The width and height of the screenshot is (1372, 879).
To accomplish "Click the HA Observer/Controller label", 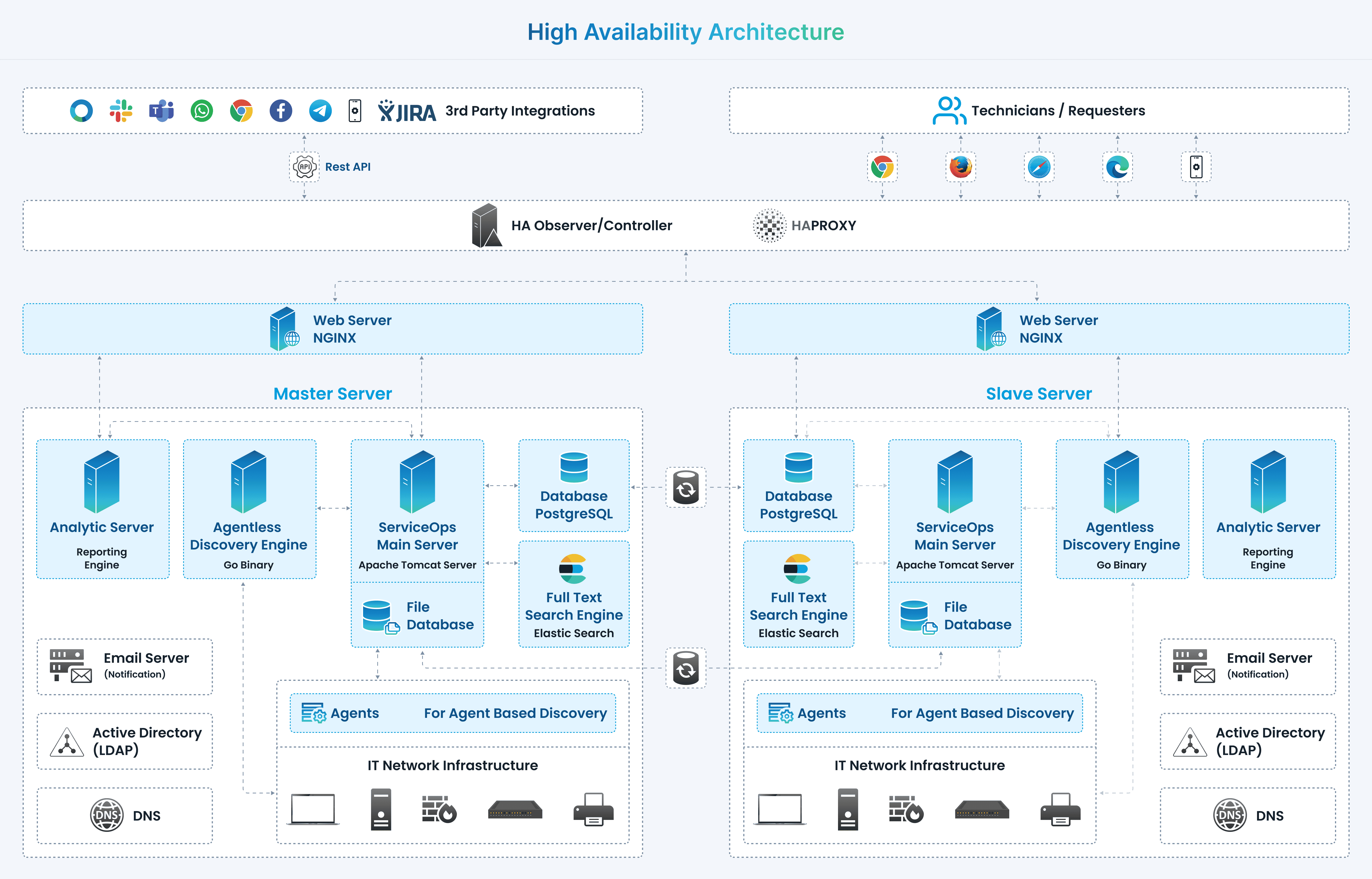I will coord(592,225).
